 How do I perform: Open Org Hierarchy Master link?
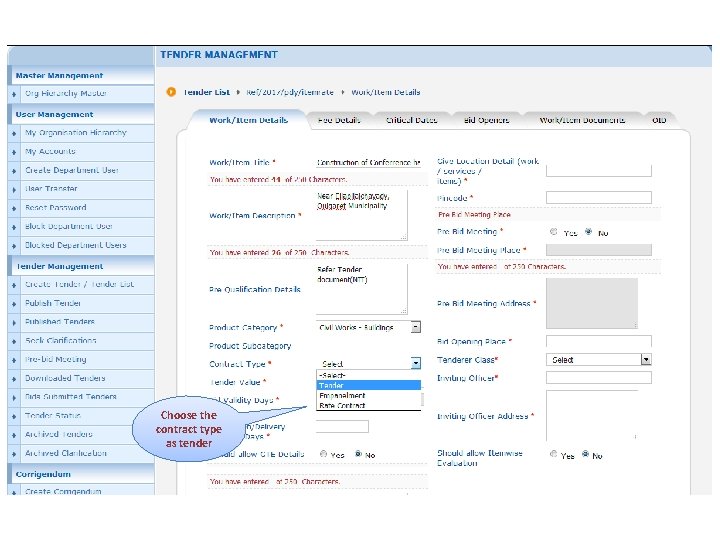[x=66, y=93]
